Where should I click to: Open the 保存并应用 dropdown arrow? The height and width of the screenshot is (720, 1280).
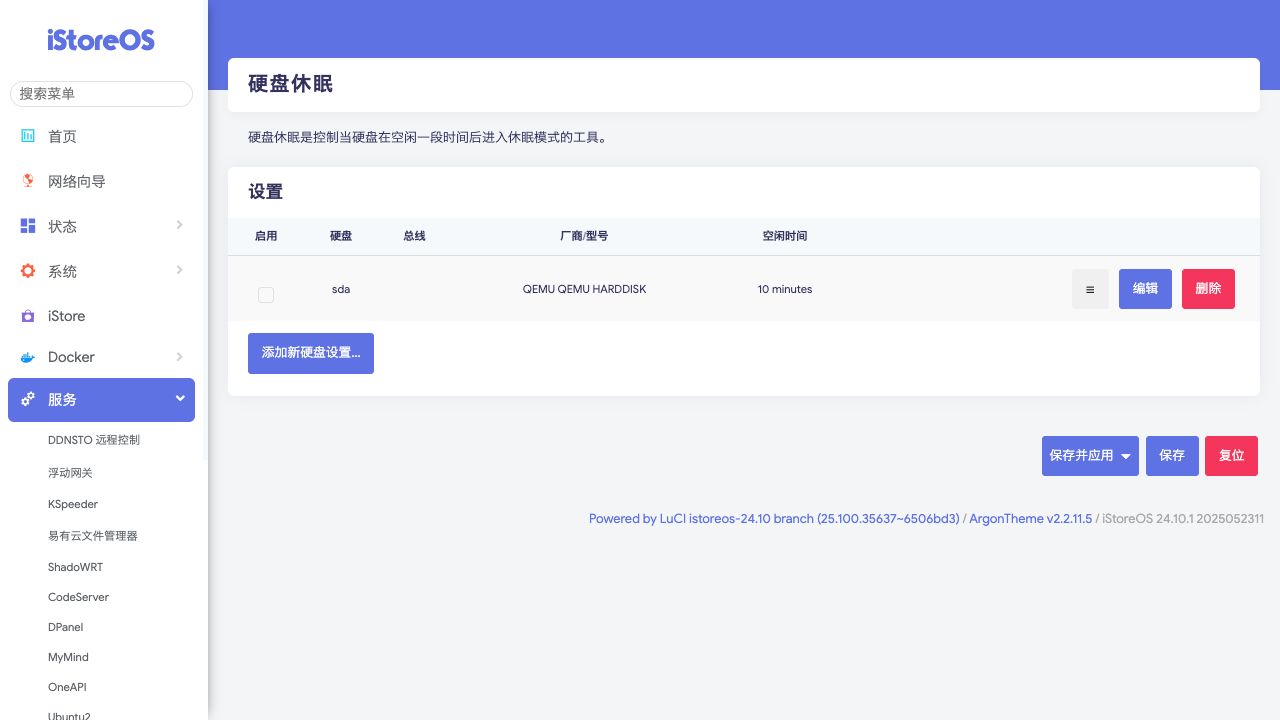1126,456
